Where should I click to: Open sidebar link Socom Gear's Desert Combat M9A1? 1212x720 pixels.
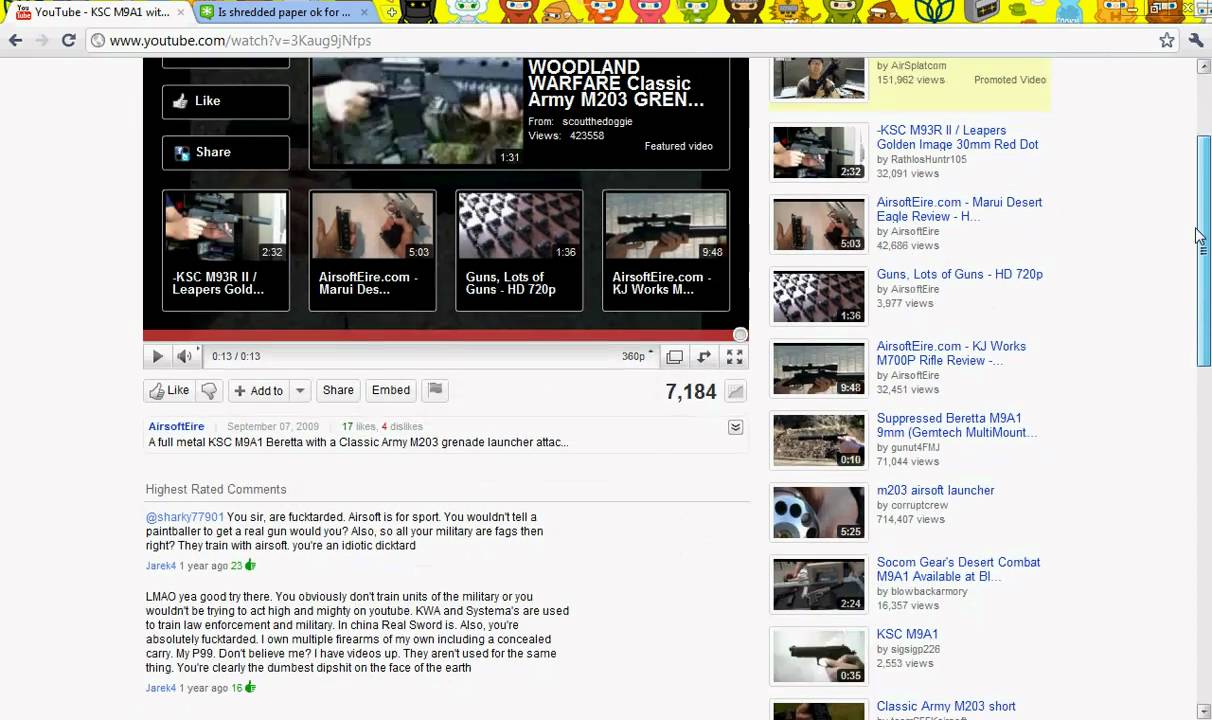click(958, 569)
